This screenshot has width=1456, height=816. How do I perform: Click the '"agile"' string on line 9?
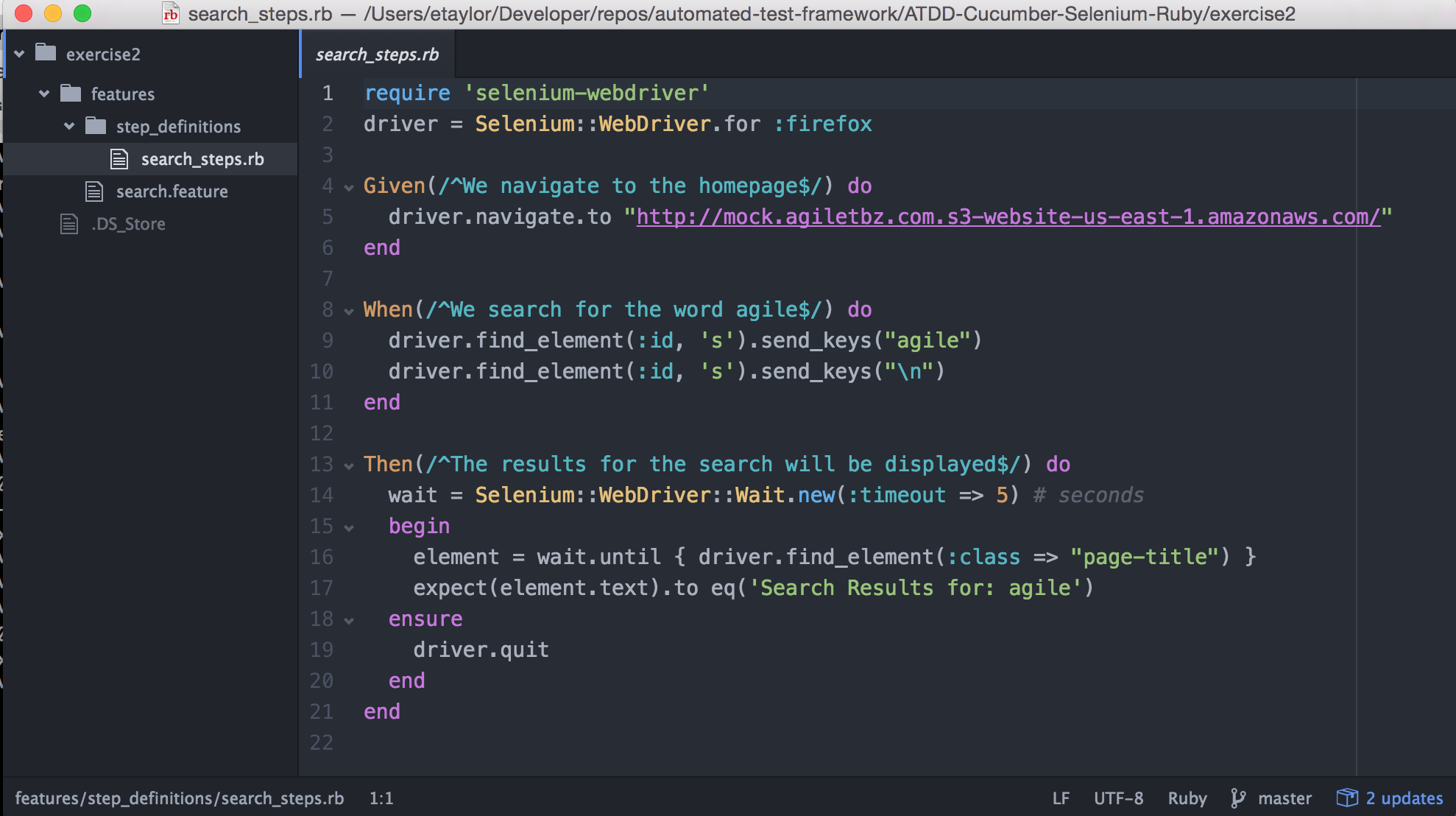(x=927, y=340)
